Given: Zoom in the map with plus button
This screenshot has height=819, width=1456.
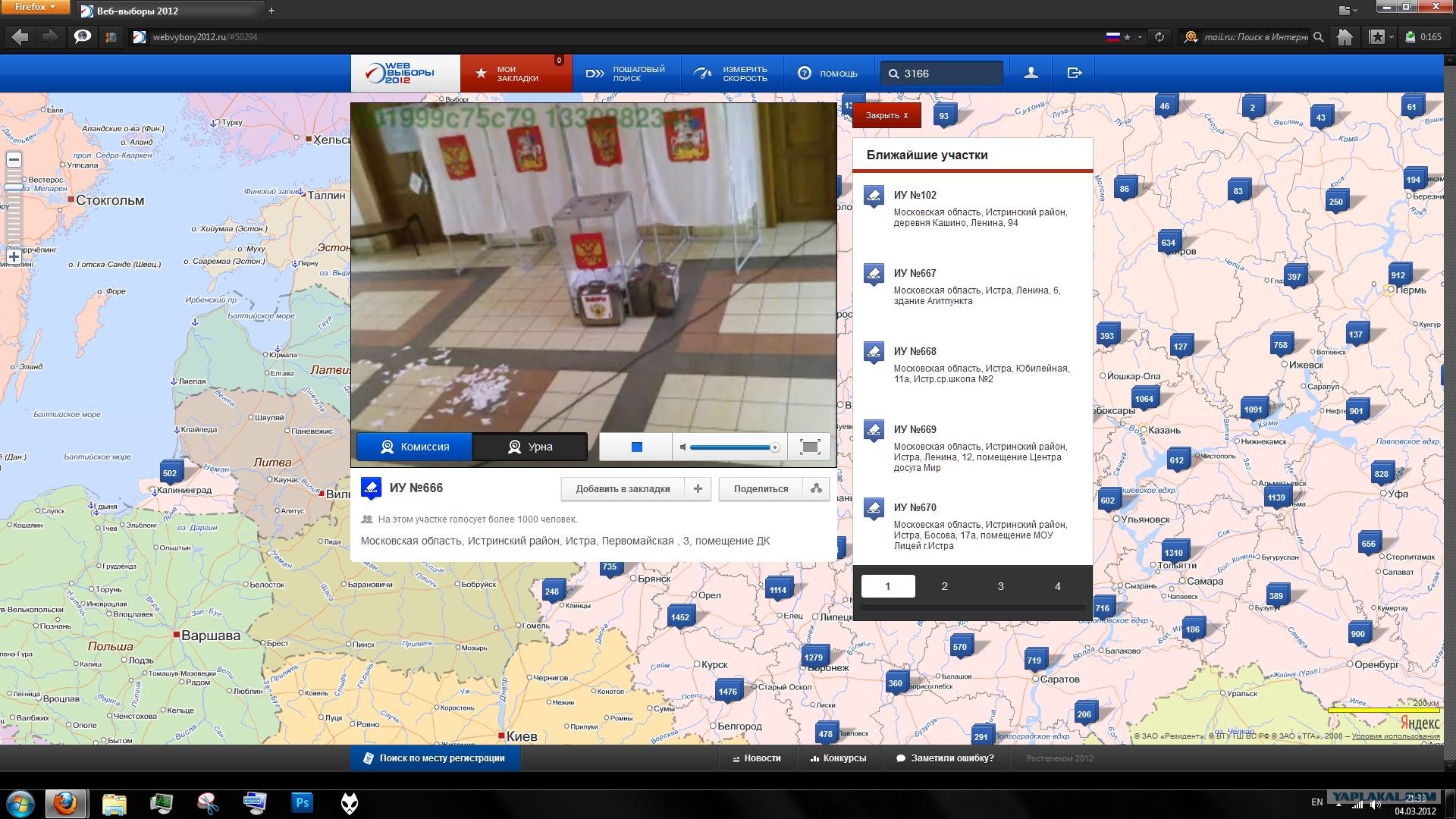Looking at the screenshot, I should click(14, 256).
